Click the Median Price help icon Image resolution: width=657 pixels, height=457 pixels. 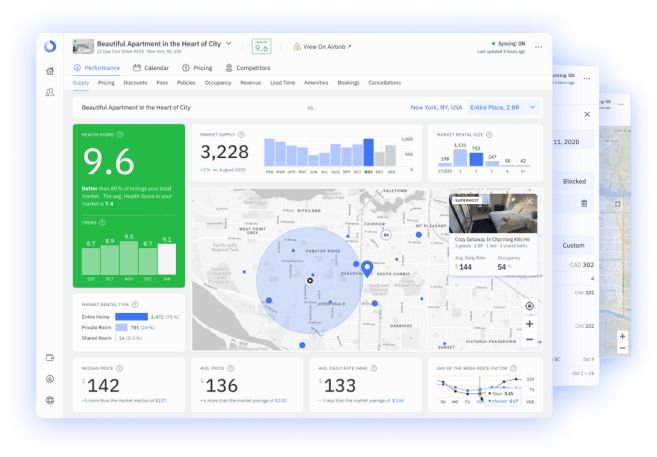[119, 368]
